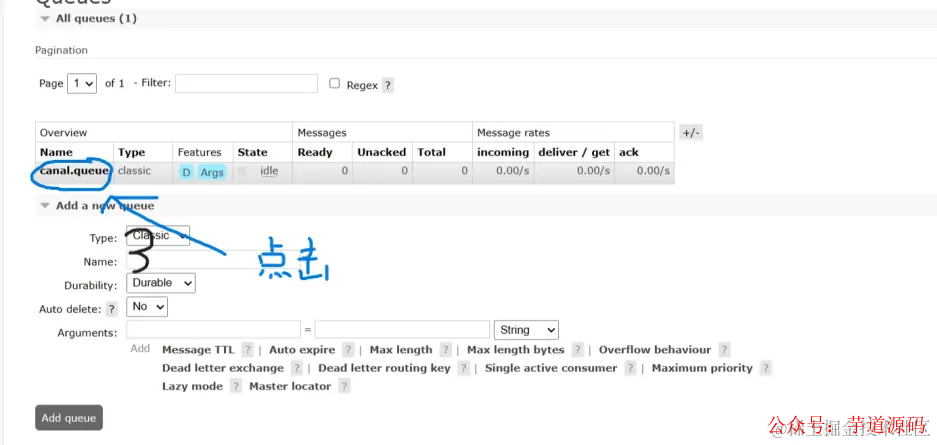Screen dimensions: 937x445
Task: Open the Regex help question mark
Action: click(388, 85)
